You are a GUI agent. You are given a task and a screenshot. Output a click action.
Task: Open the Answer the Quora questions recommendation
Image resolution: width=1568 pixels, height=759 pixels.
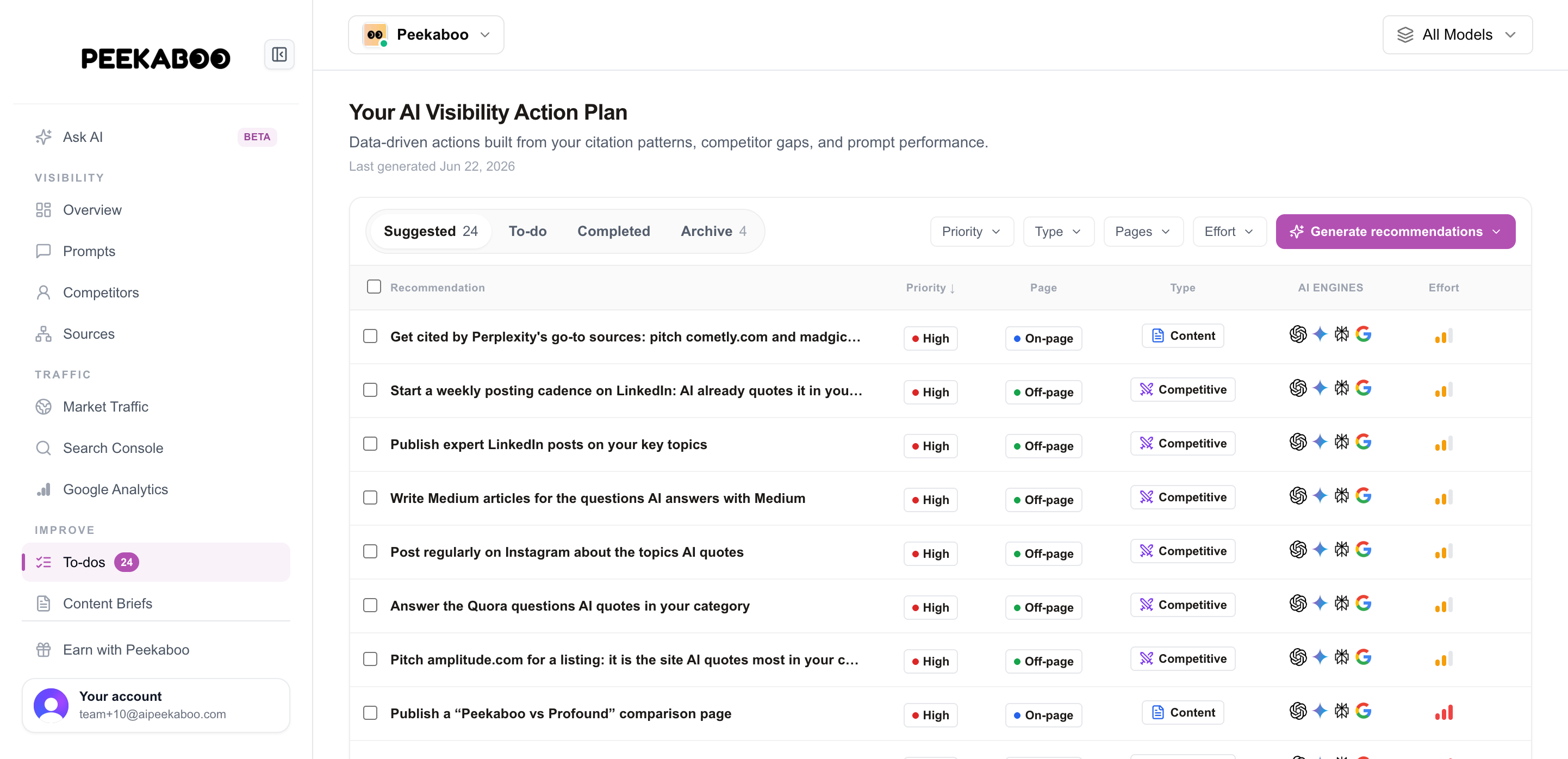tap(570, 606)
